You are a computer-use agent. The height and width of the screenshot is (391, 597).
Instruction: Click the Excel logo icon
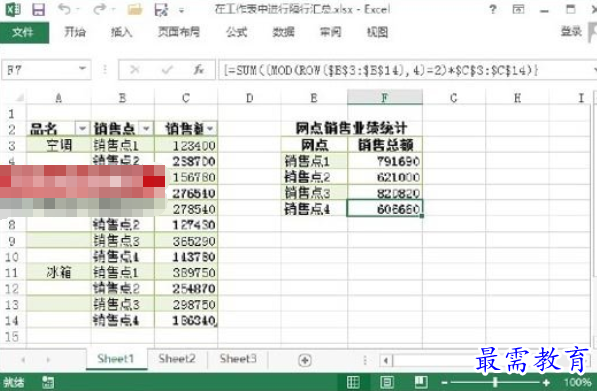(x=13, y=10)
